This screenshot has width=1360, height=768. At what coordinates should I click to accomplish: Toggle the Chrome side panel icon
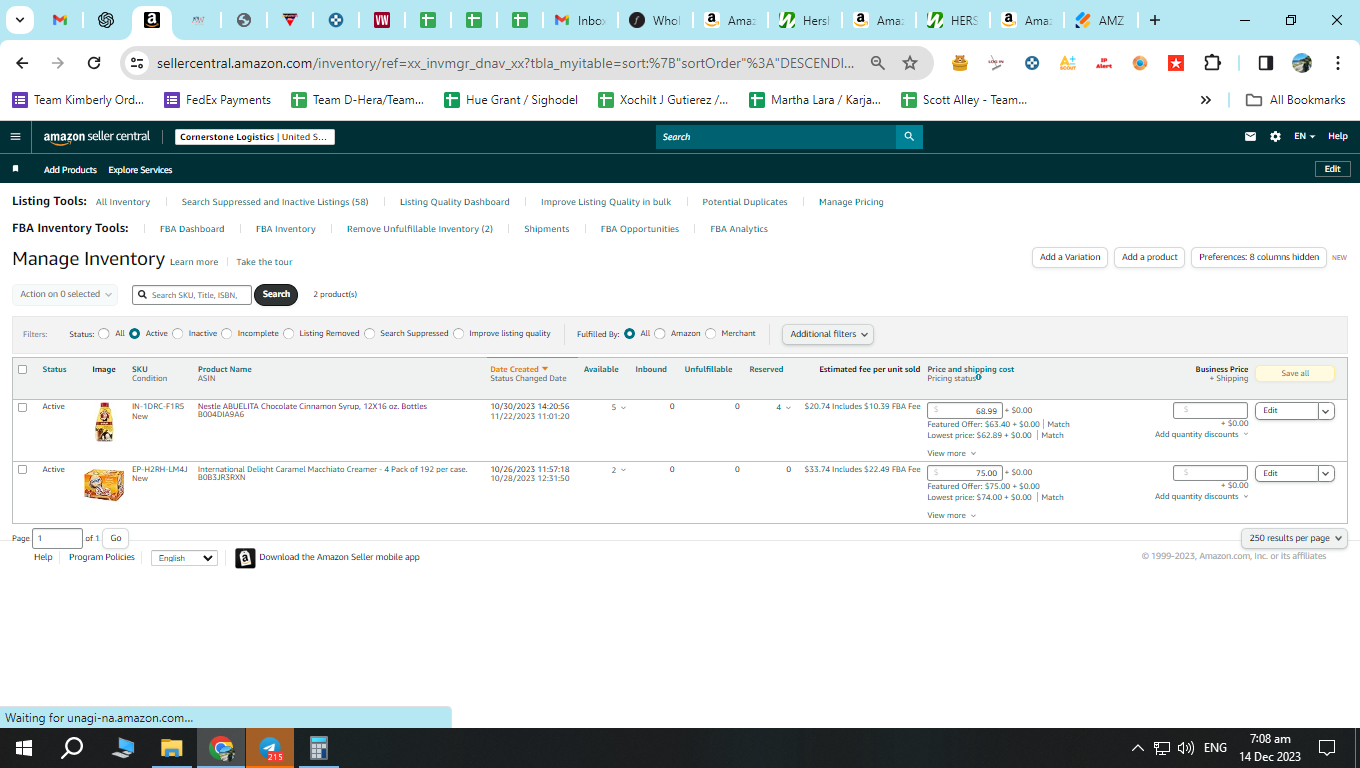[1265, 63]
